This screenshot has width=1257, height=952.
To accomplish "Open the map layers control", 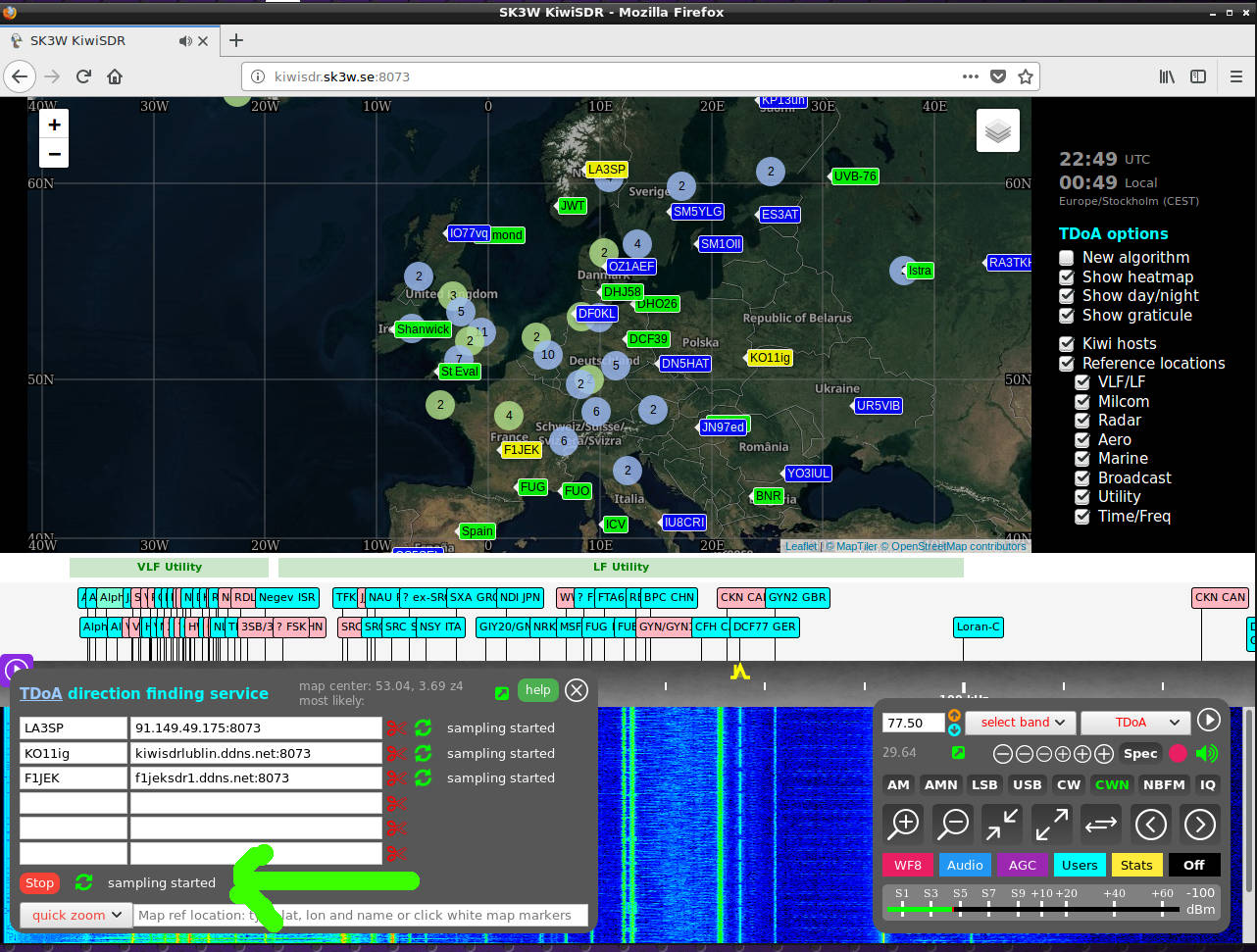I will [997, 130].
